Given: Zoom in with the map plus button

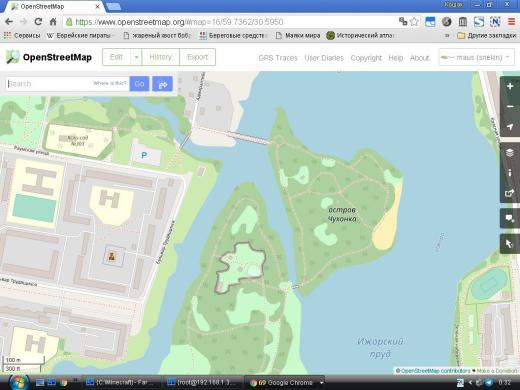Looking at the screenshot, I should tap(510, 86).
